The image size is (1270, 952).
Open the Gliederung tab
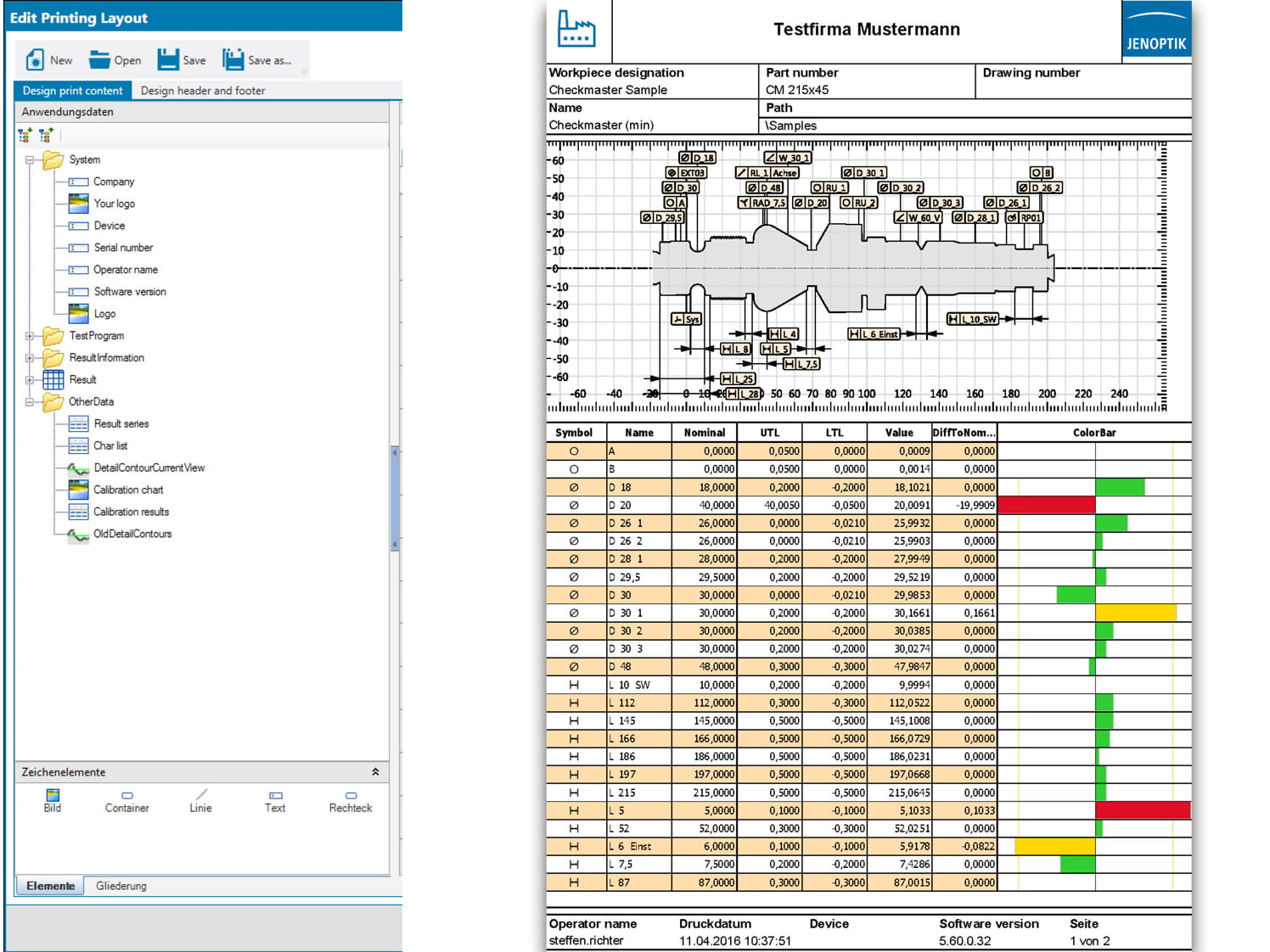(121, 886)
